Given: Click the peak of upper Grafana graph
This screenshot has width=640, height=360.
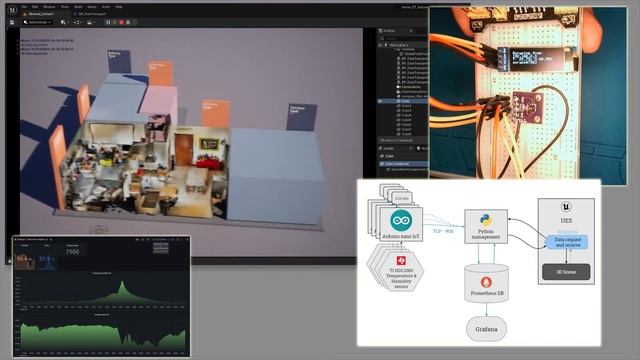Looking at the screenshot, I should [x=122, y=282].
